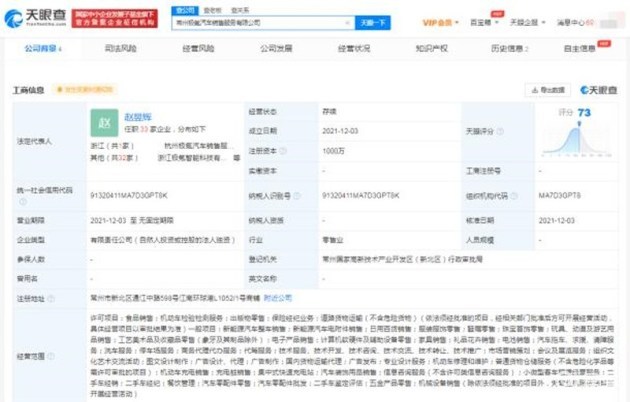Switch to the 公司背景 tab

43,49
